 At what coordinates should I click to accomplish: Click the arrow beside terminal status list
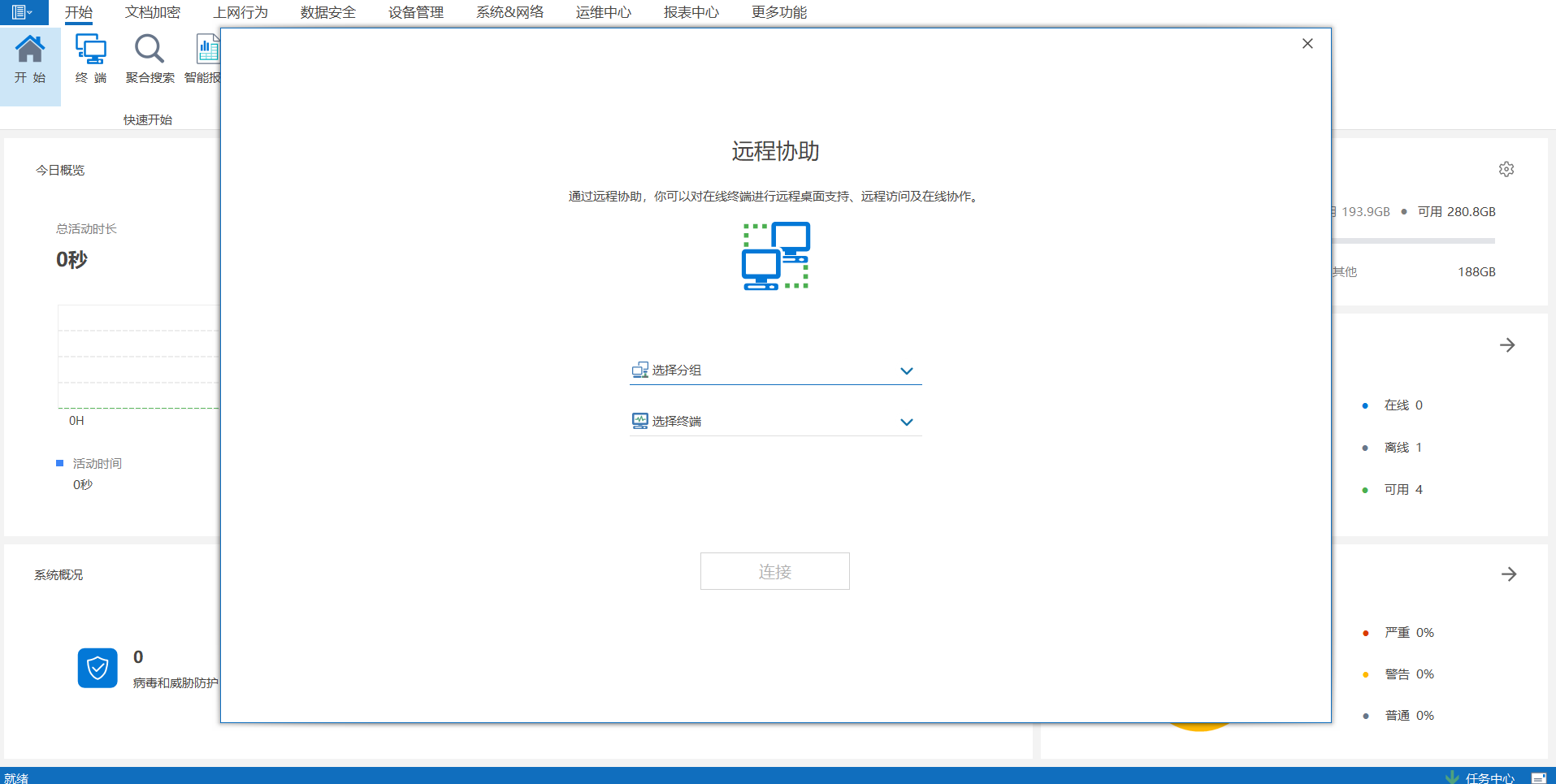[1507, 345]
